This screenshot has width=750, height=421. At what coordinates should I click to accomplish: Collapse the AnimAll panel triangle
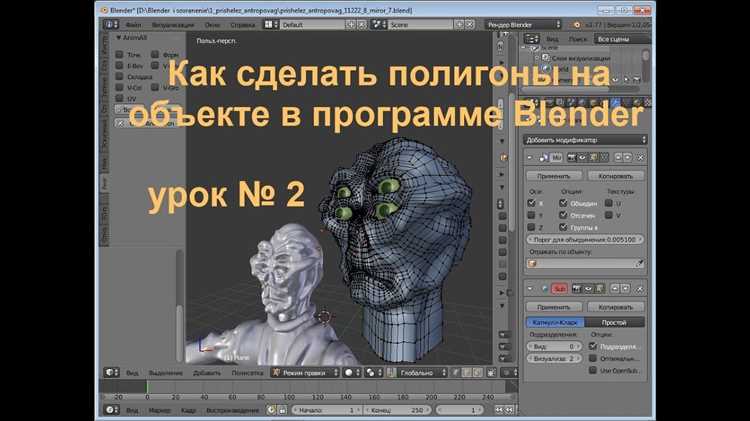pos(119,37)
